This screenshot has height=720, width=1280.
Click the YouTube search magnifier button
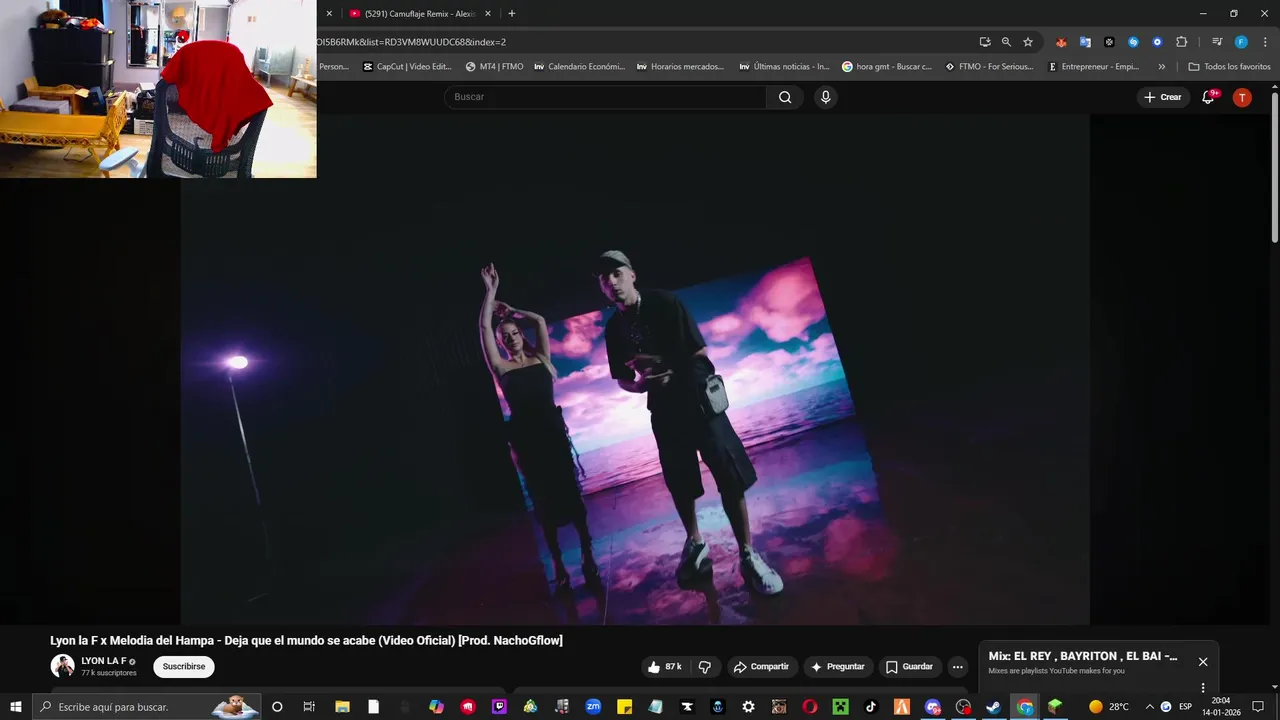(785, 97)
